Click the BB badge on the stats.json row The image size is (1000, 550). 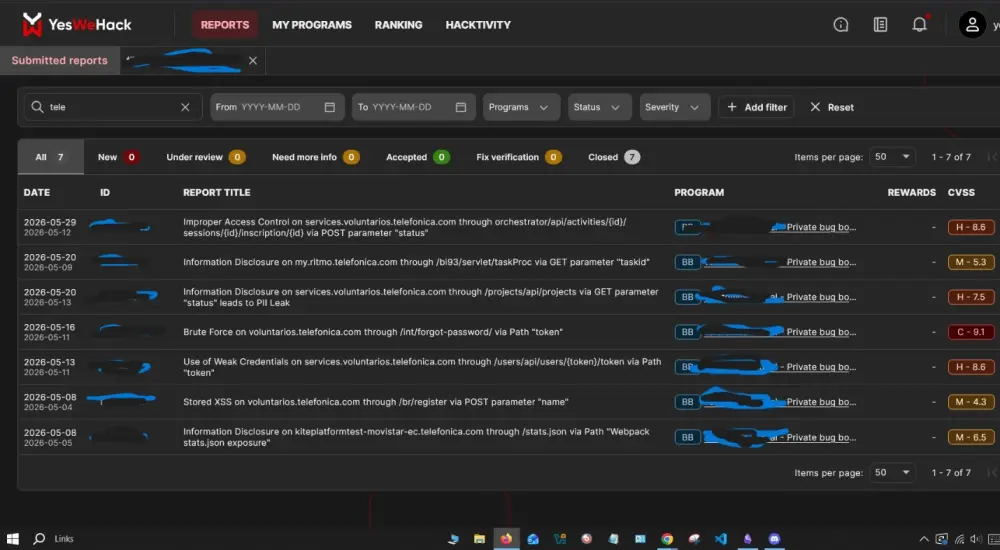pyautogui.click(x=688, y=437)
